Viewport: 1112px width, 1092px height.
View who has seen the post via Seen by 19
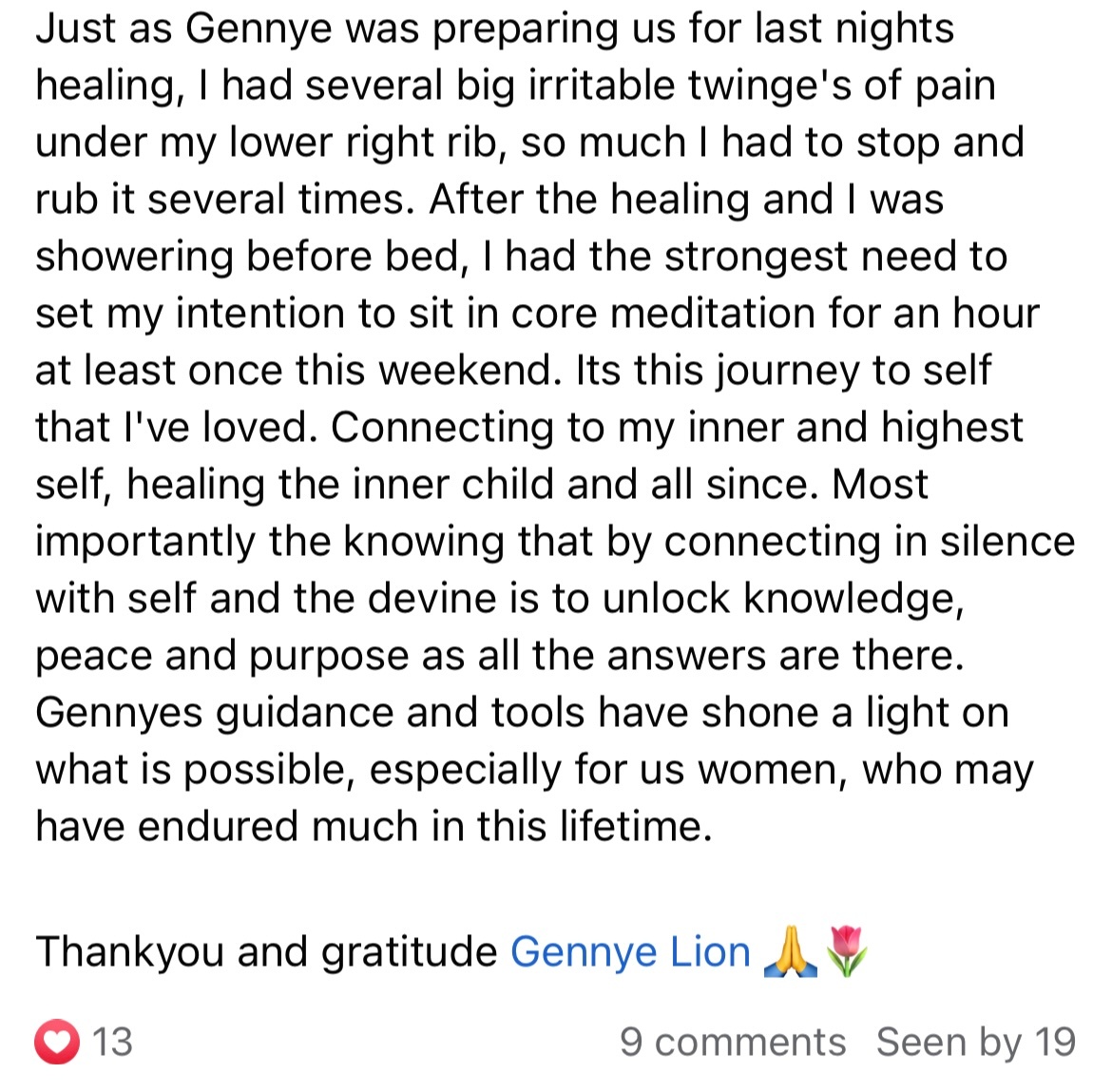tap(976, 1043)
